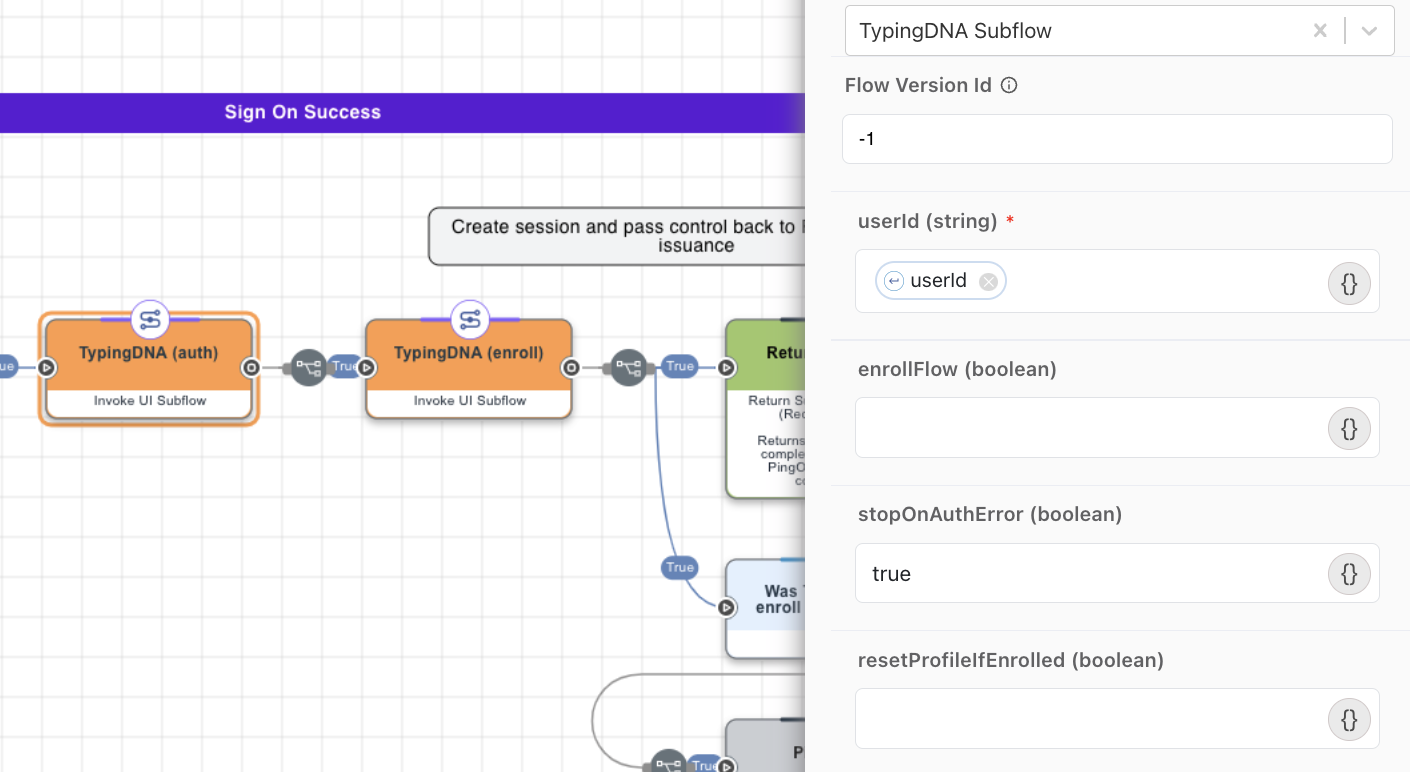
Task: Select the Sign On Success banner
Action: click(402, 112)
